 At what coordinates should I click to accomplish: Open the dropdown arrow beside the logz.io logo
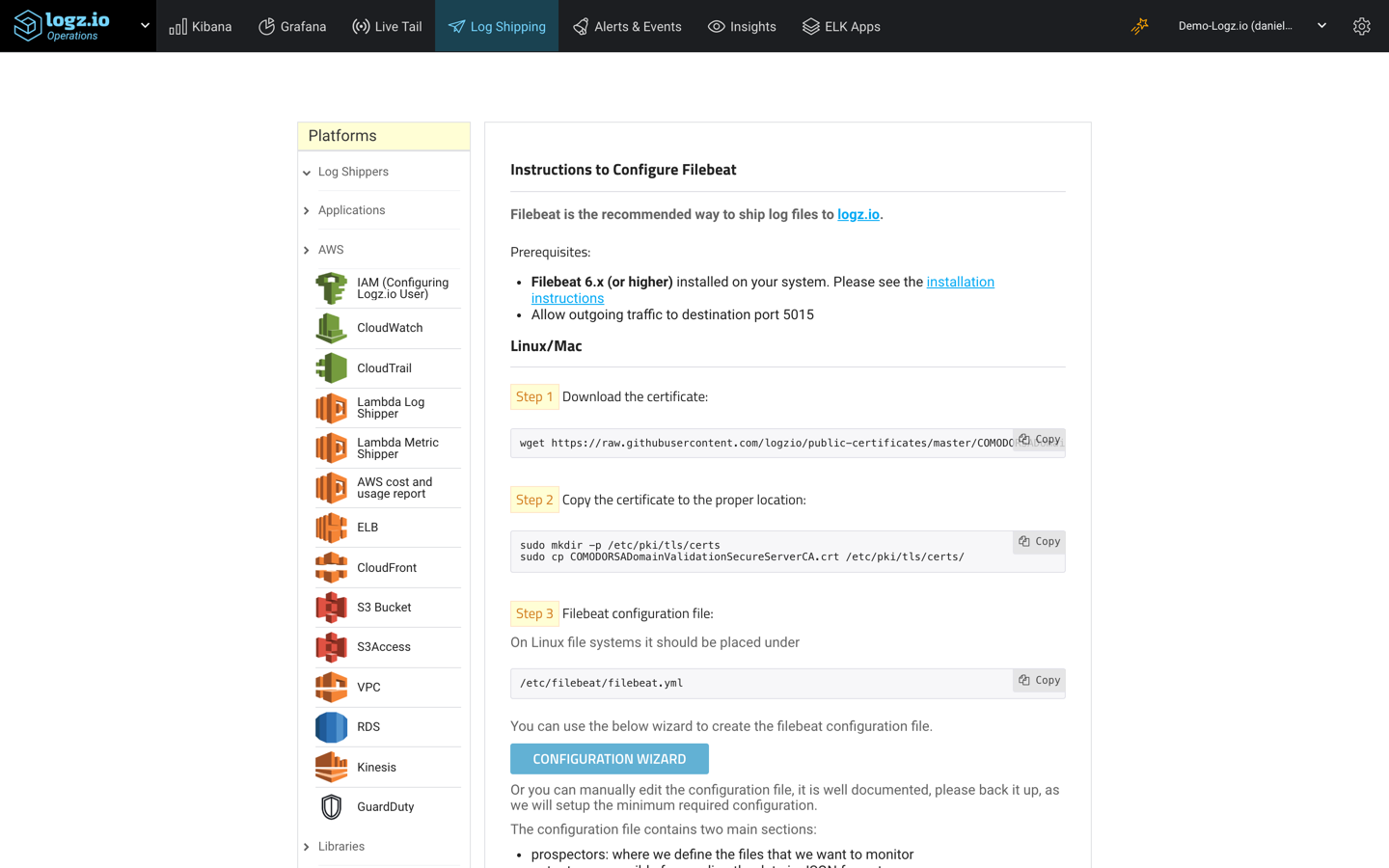pyautogui.click(x=145, y=26)
